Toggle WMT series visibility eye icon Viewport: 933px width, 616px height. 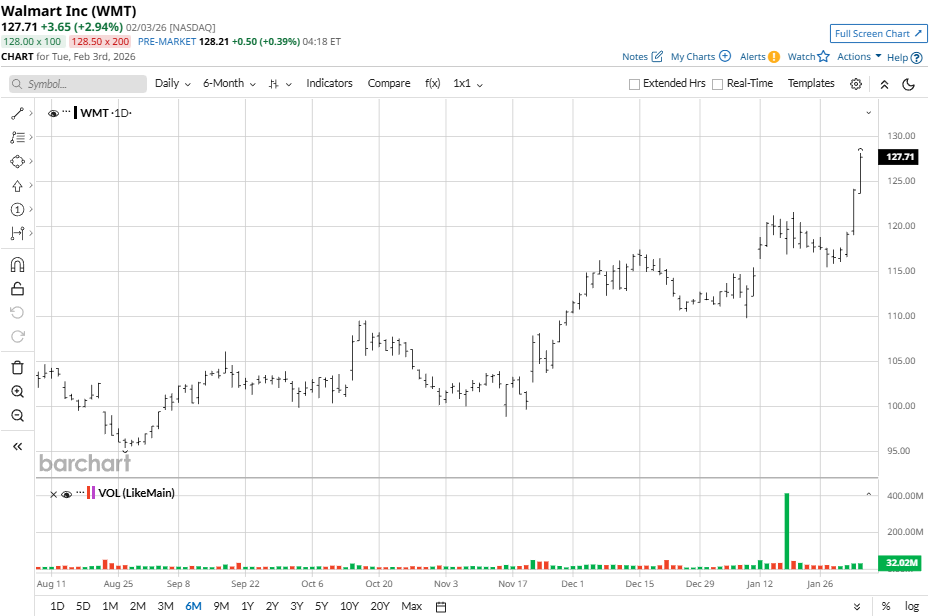[x=53, y=113]
